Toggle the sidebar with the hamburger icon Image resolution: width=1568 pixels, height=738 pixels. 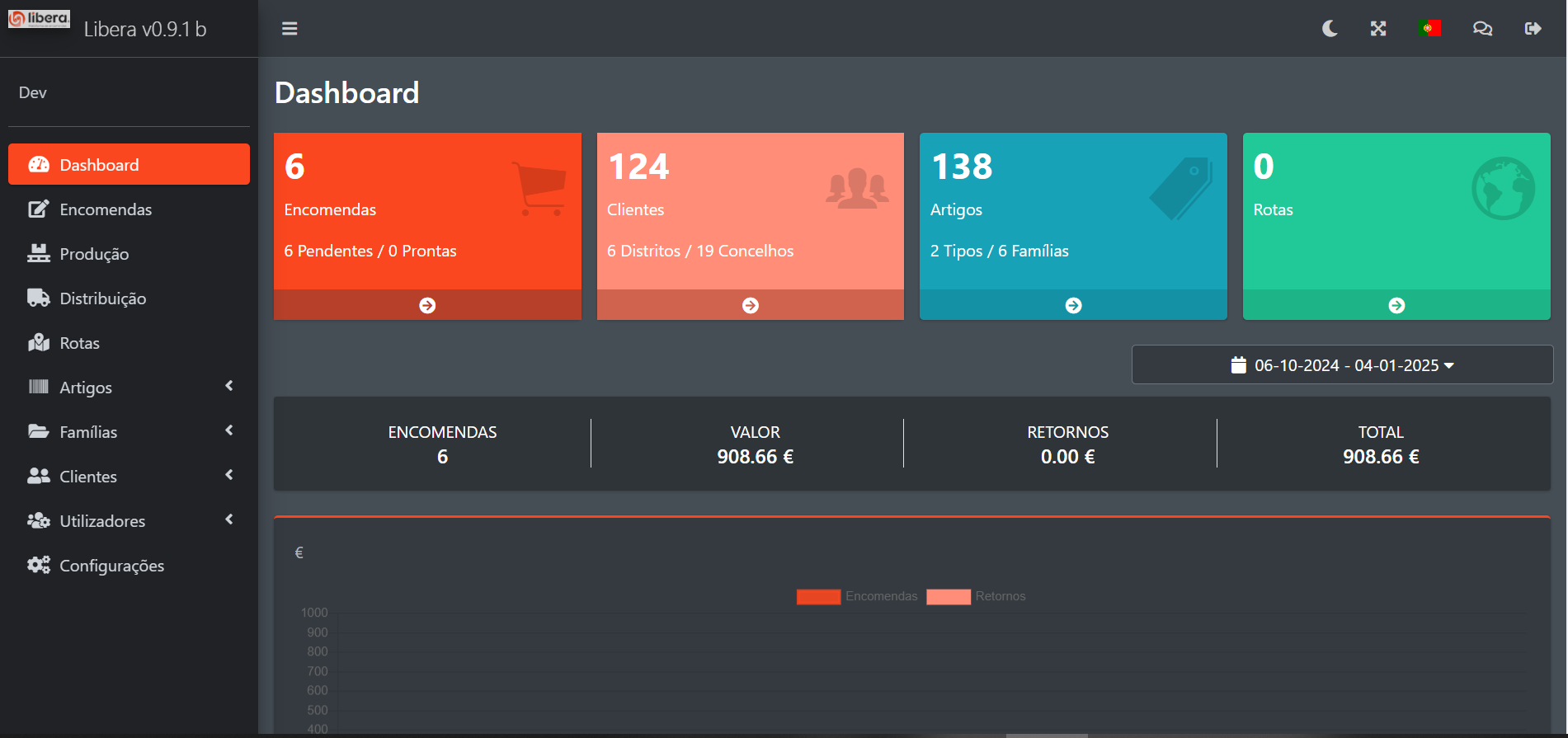[x=290, y=29]
